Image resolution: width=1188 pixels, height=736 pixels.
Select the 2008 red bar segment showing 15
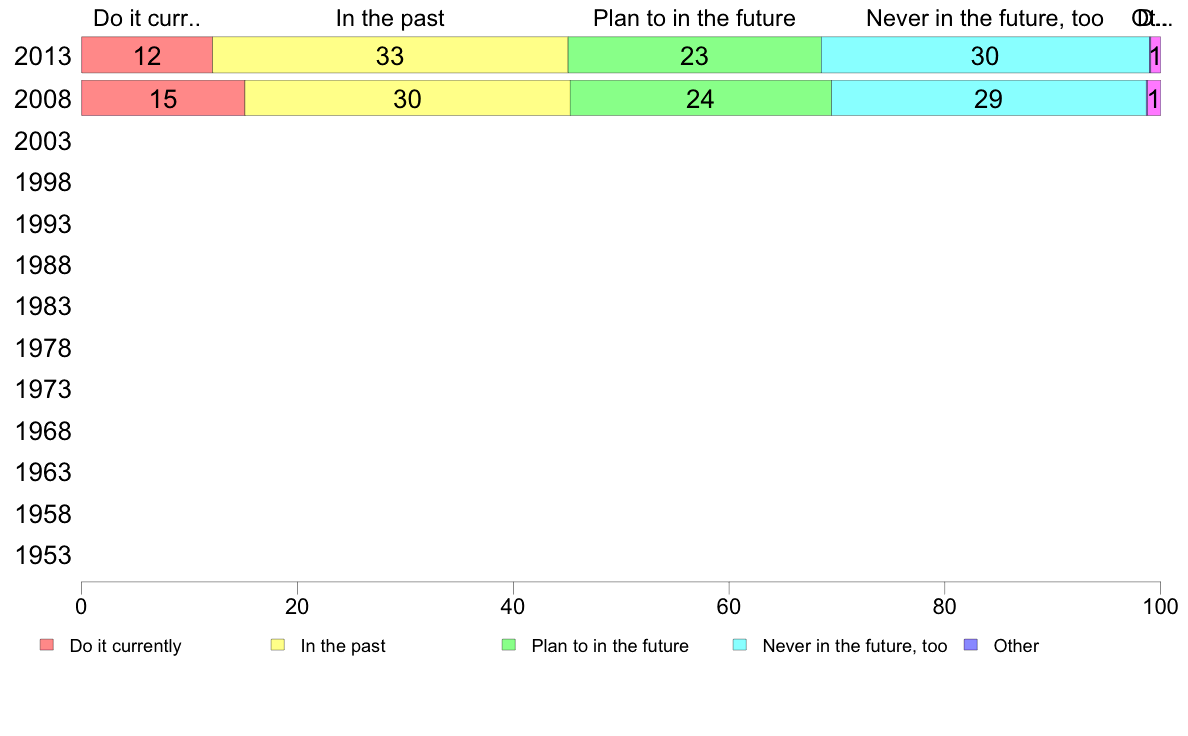163,98
